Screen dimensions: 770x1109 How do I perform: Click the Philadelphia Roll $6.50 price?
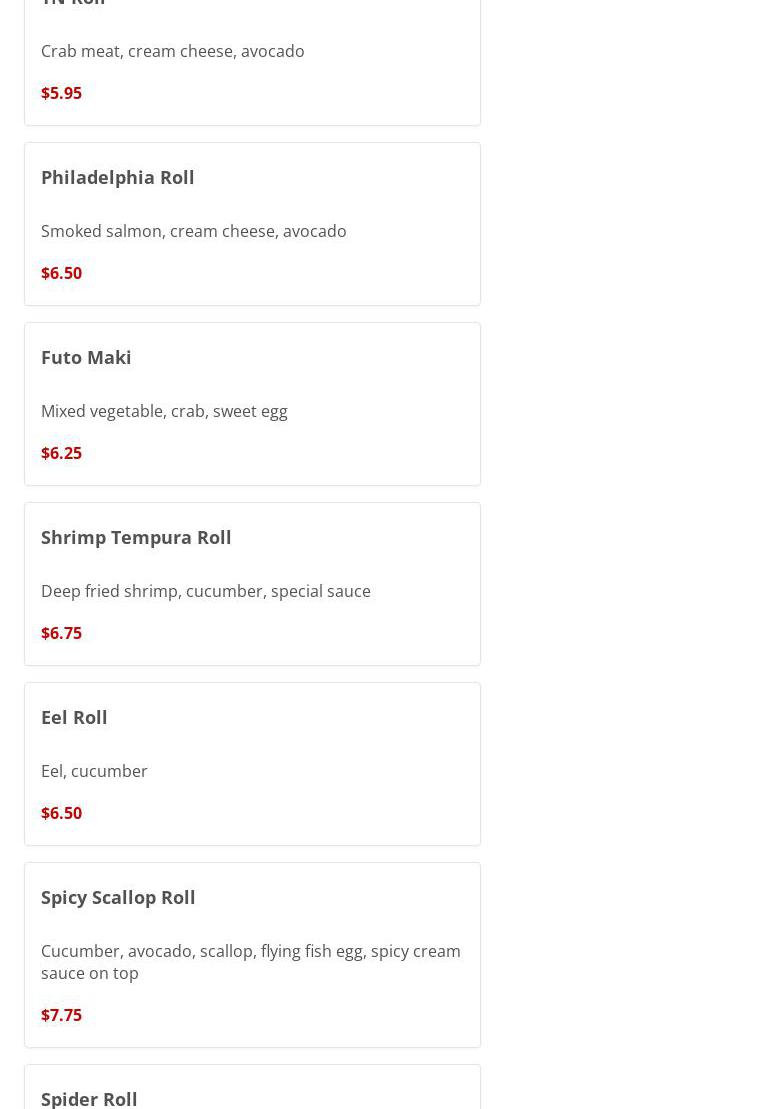click(61, 273)
